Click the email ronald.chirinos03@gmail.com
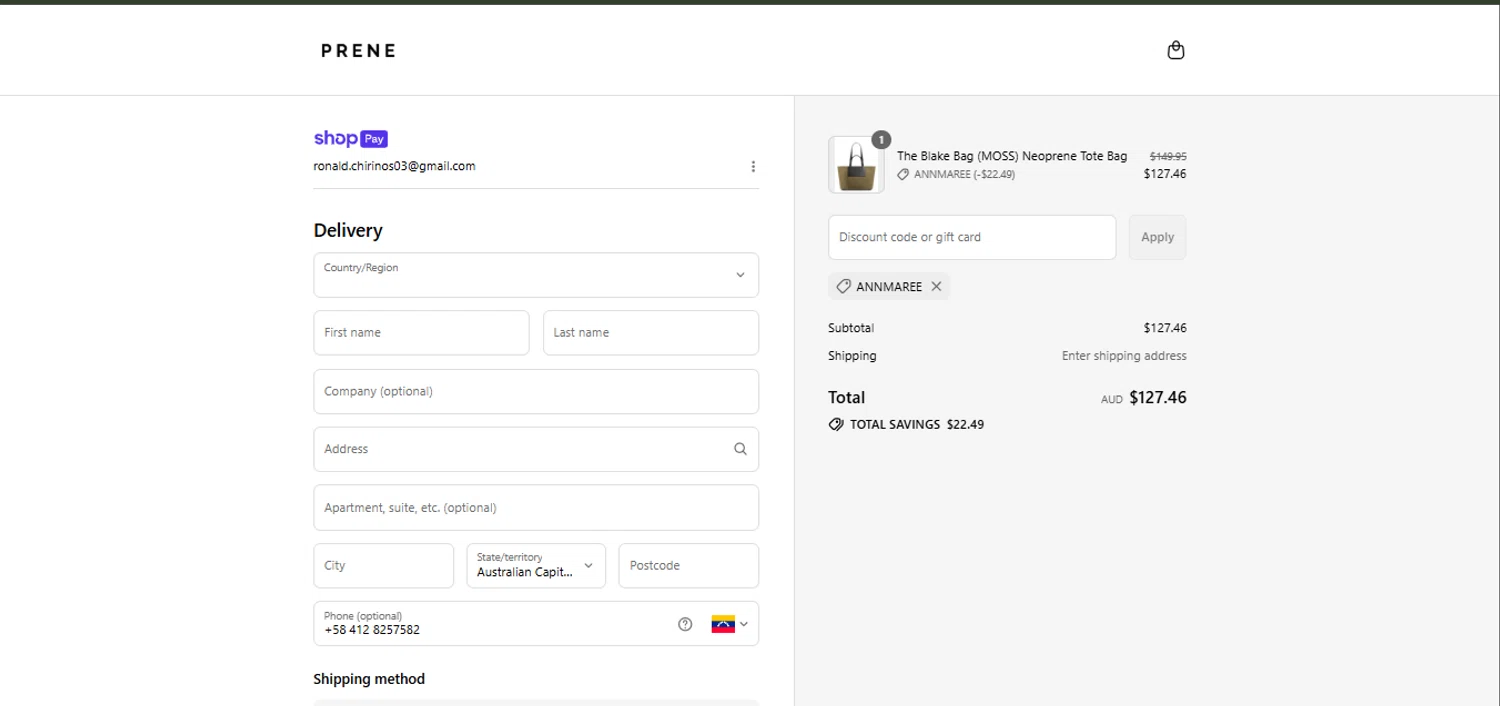Screen dimensions: 1500x706 coord(395,166)
